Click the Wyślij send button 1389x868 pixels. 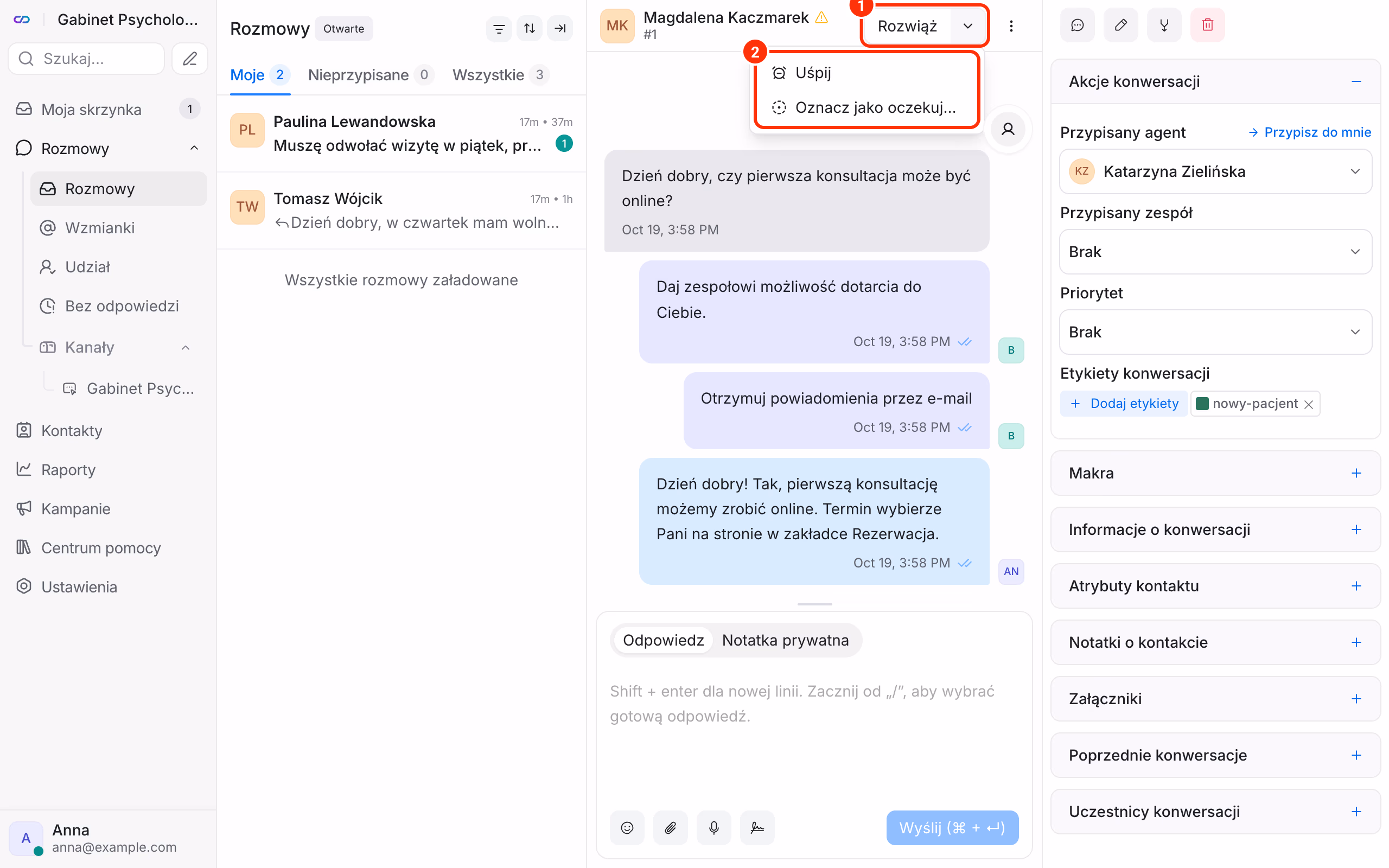click(x=952, y=827)
